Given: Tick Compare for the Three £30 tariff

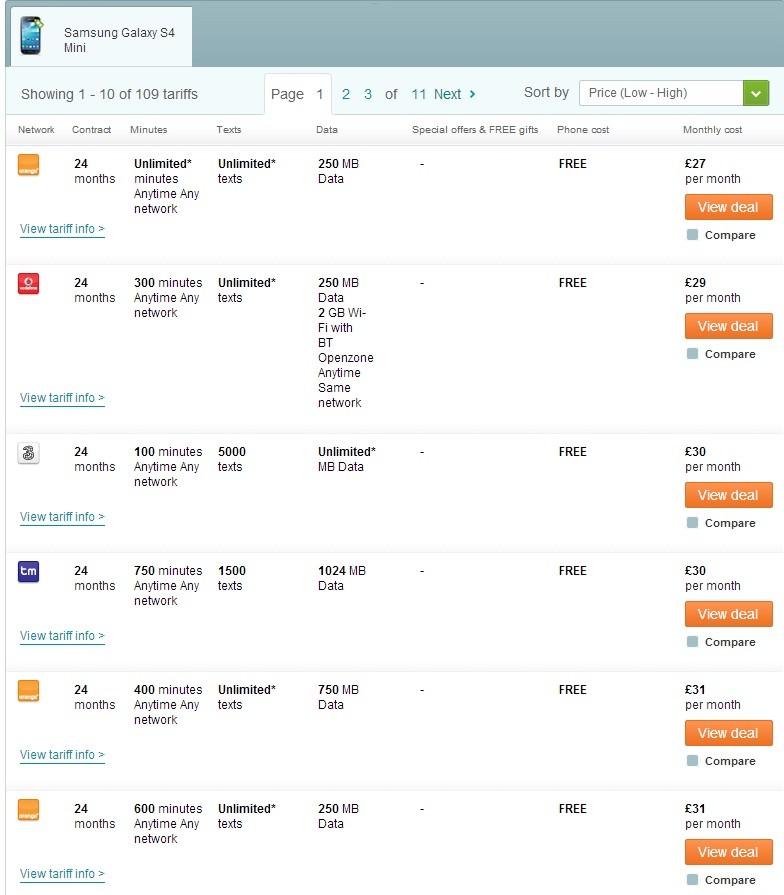Looking at the screenshot, I should coord(692,523).
